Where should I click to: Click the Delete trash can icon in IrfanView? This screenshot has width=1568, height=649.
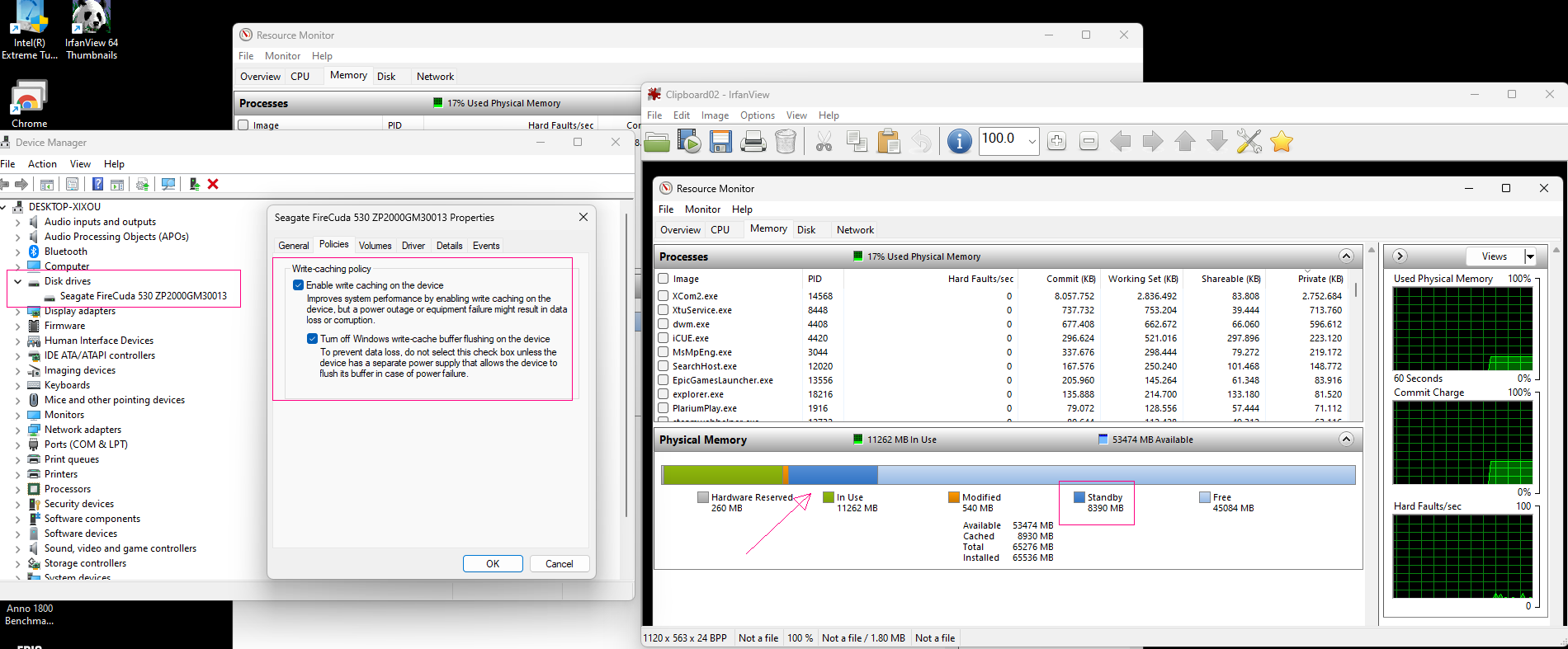coord(786,141)
